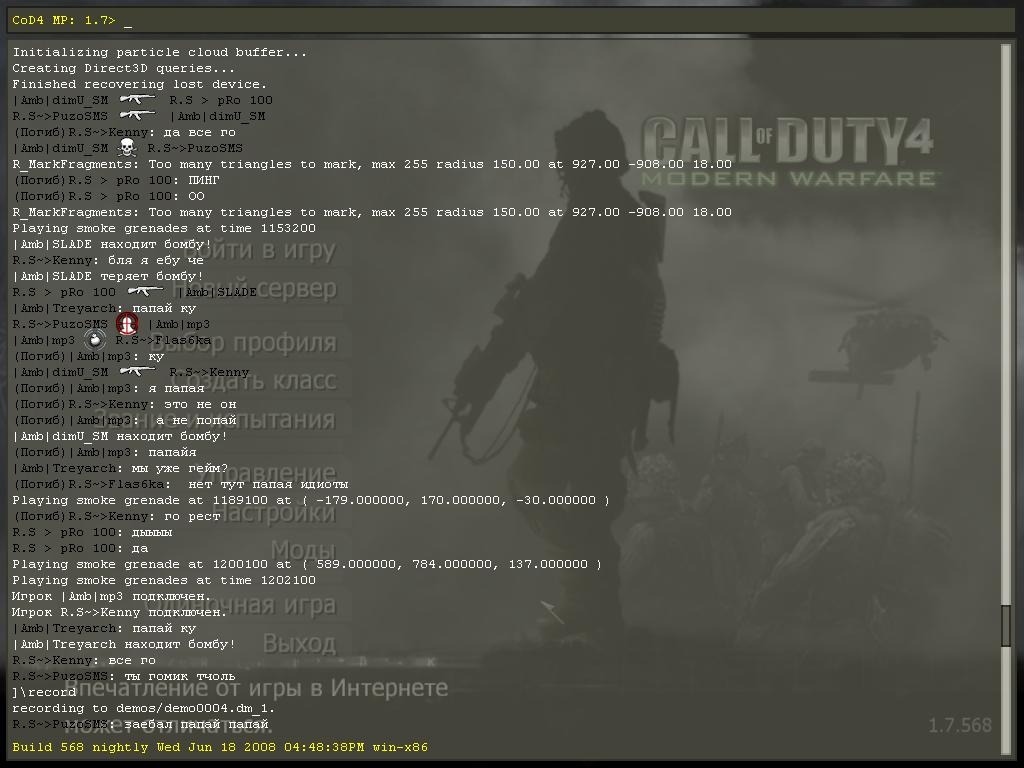Click the line '|Amb|SLADE находит бомбу!'
This screenshot has width=1024, height=768.
[112, 244]
